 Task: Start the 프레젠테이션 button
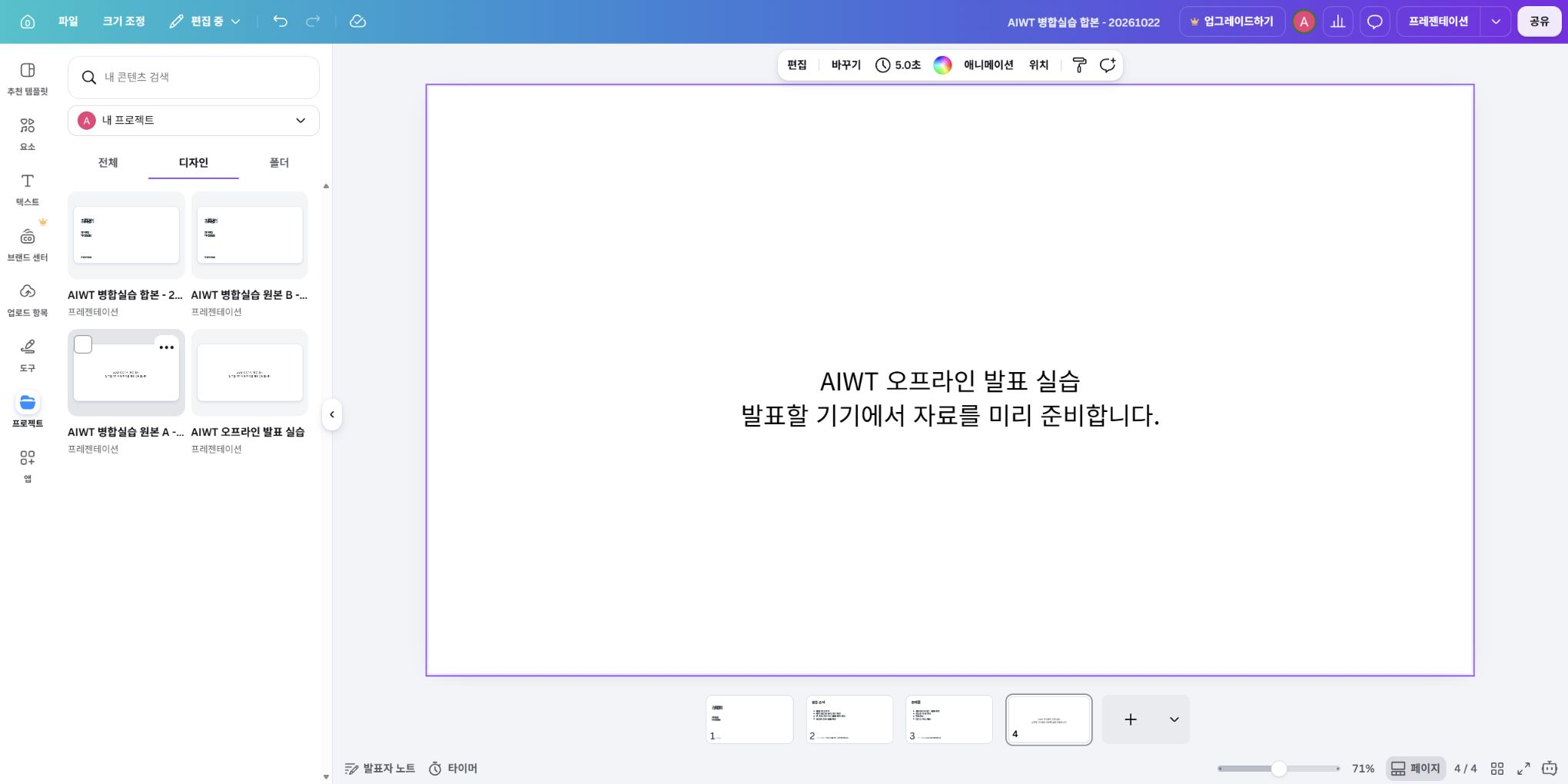pos(1438,22)
